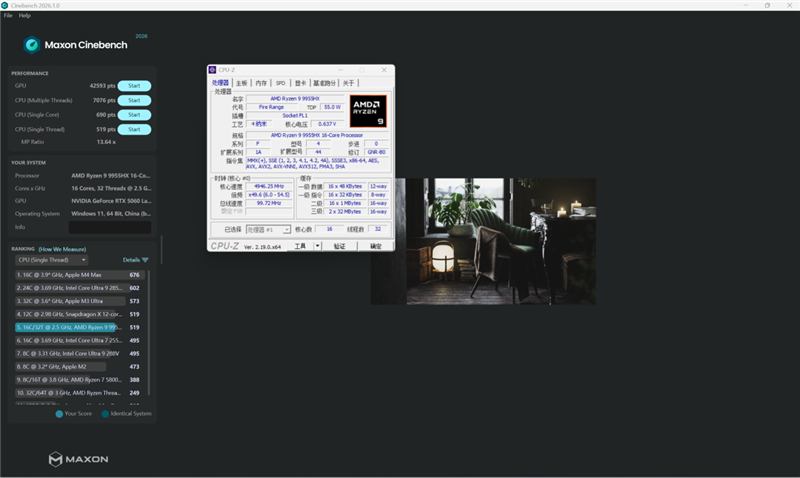Screen dimensions: 800x478
Task: Click the Processor value AMD Ryzen 9 9955HX
Action: (111, 175)
